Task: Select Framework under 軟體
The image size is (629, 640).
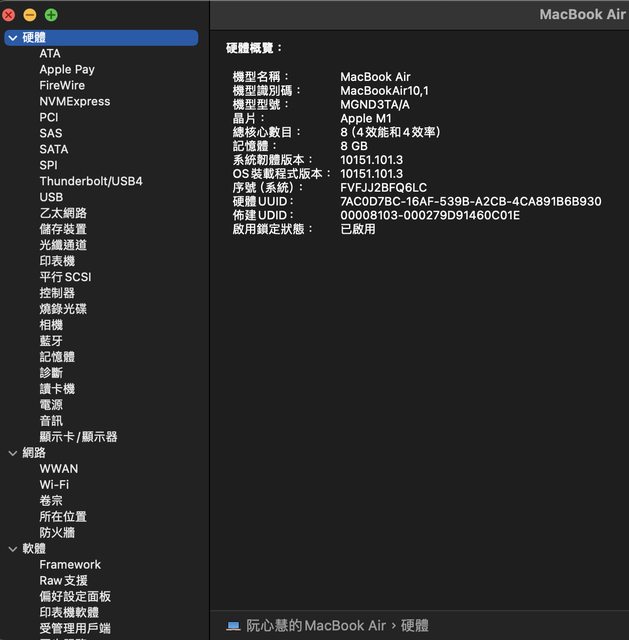Action: [x=70, y=565]
